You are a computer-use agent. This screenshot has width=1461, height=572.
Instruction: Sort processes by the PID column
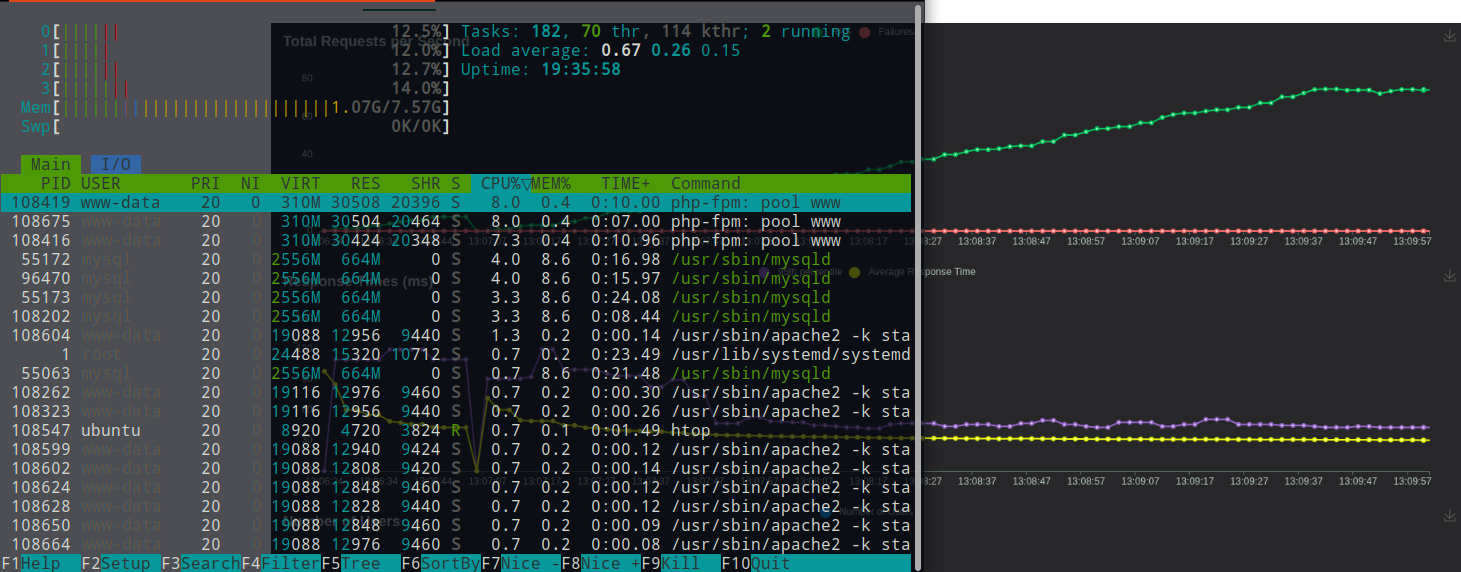tap(56, 184)
